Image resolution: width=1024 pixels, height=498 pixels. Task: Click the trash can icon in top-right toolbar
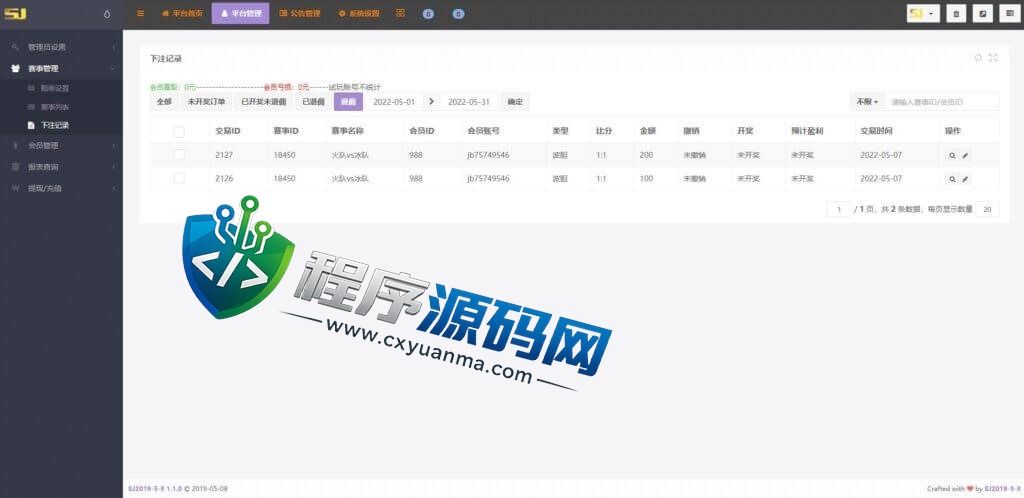pyautogui.click(x=956, y=14)
